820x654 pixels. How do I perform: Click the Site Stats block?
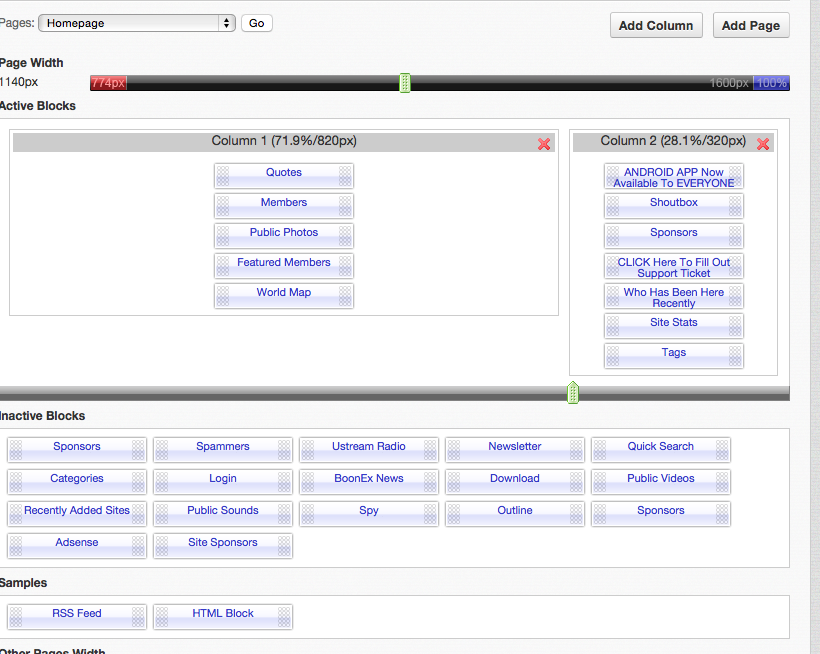(x=674, y=323)
